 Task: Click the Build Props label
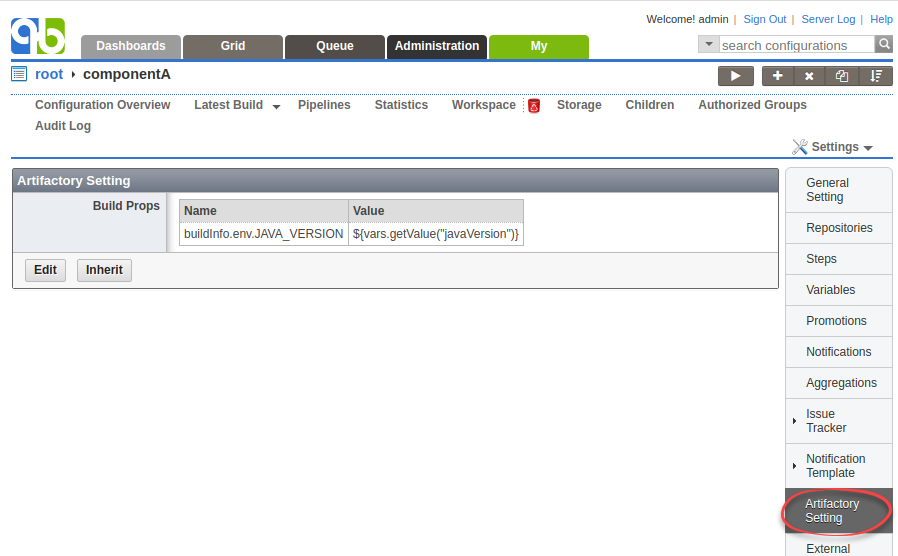[x=126, y=206]
